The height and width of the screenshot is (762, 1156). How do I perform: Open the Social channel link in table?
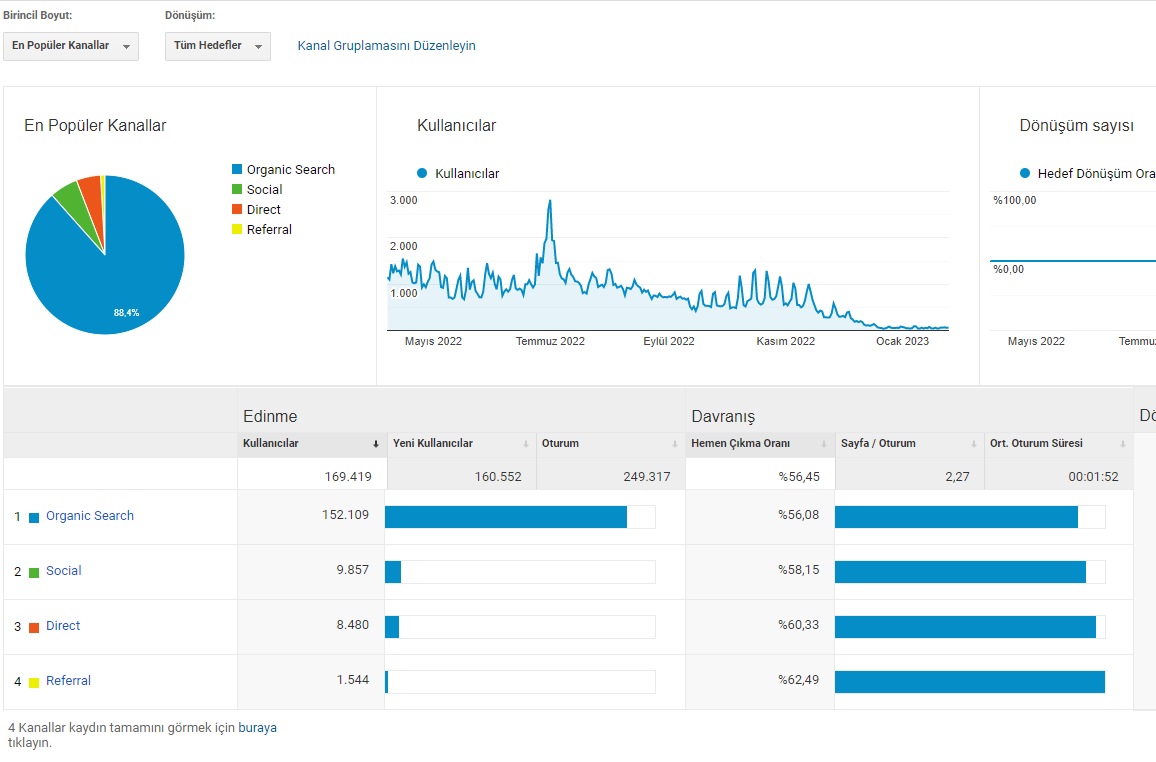click(x=63, y=570)
